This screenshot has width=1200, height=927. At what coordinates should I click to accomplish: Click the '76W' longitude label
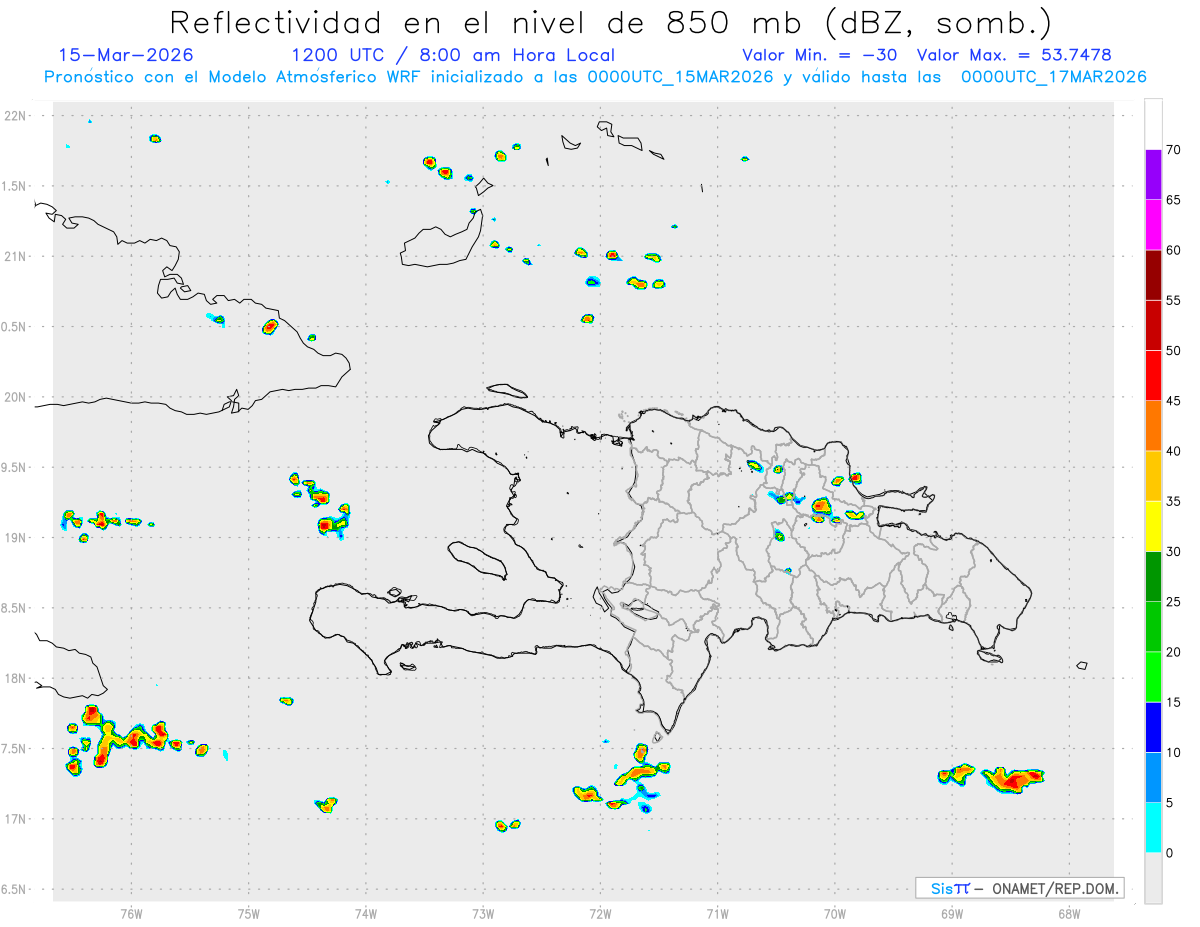point(131,914)
